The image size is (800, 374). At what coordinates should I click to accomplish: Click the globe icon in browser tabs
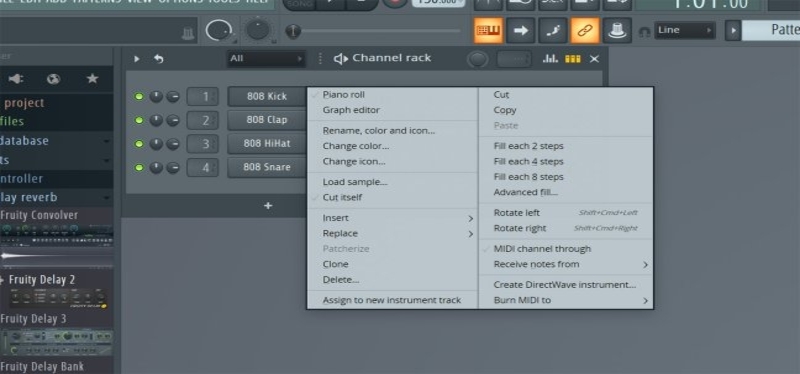tap(53, 79)
